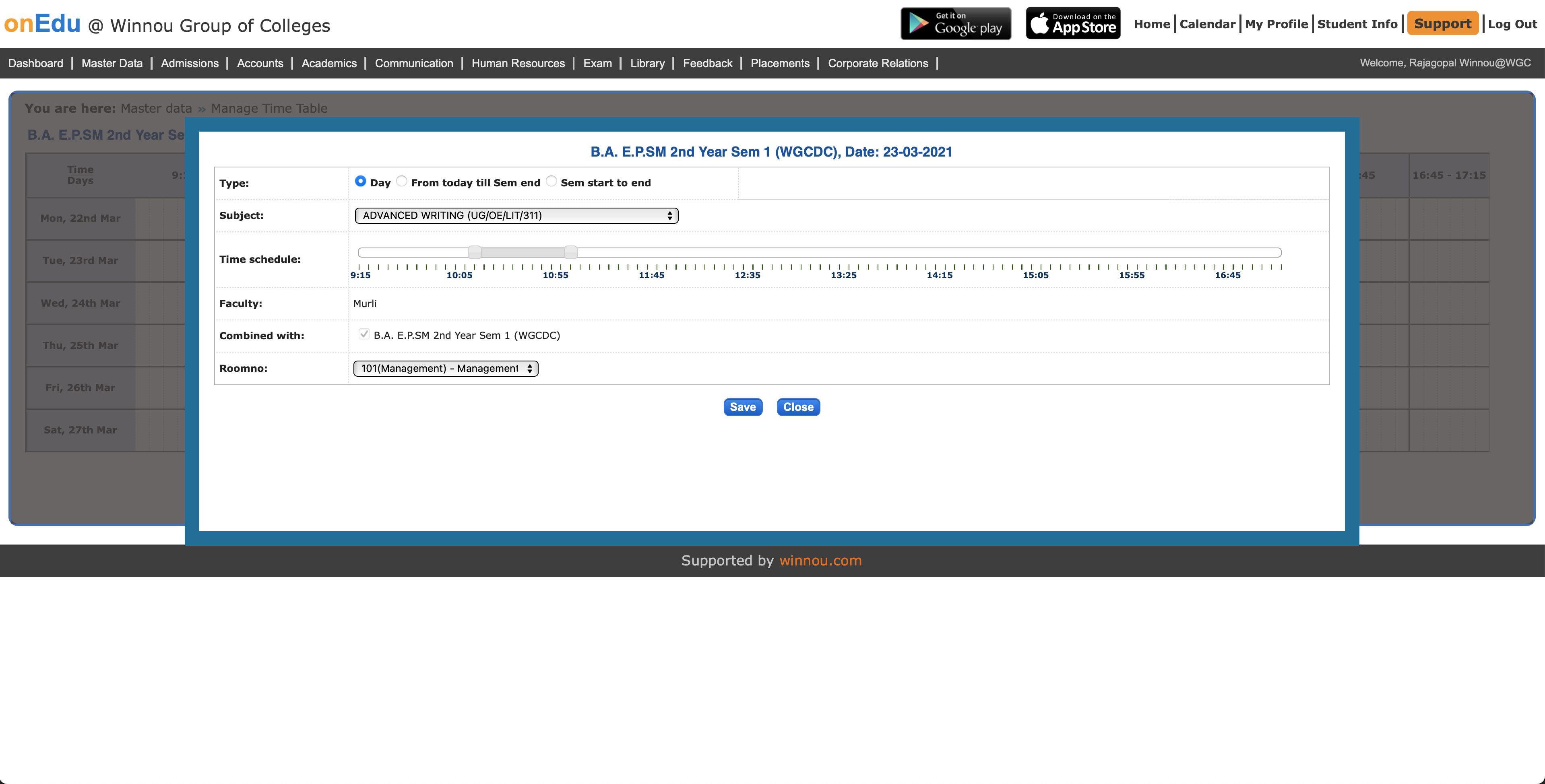This screenshot has width=1545, height=784.
Task: Open the Google Play store badge
Action: tap(955, 24)
